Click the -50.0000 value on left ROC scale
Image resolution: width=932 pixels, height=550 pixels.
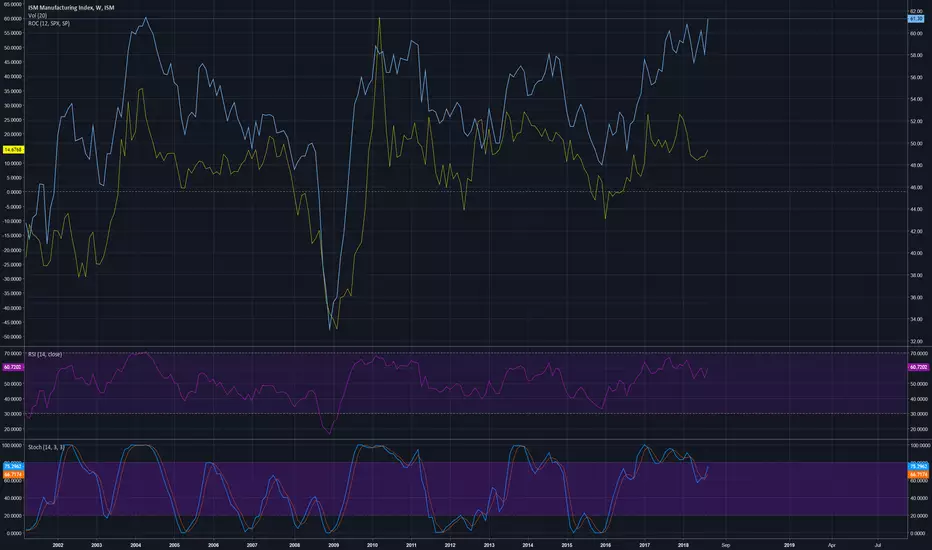click(12, 337)
